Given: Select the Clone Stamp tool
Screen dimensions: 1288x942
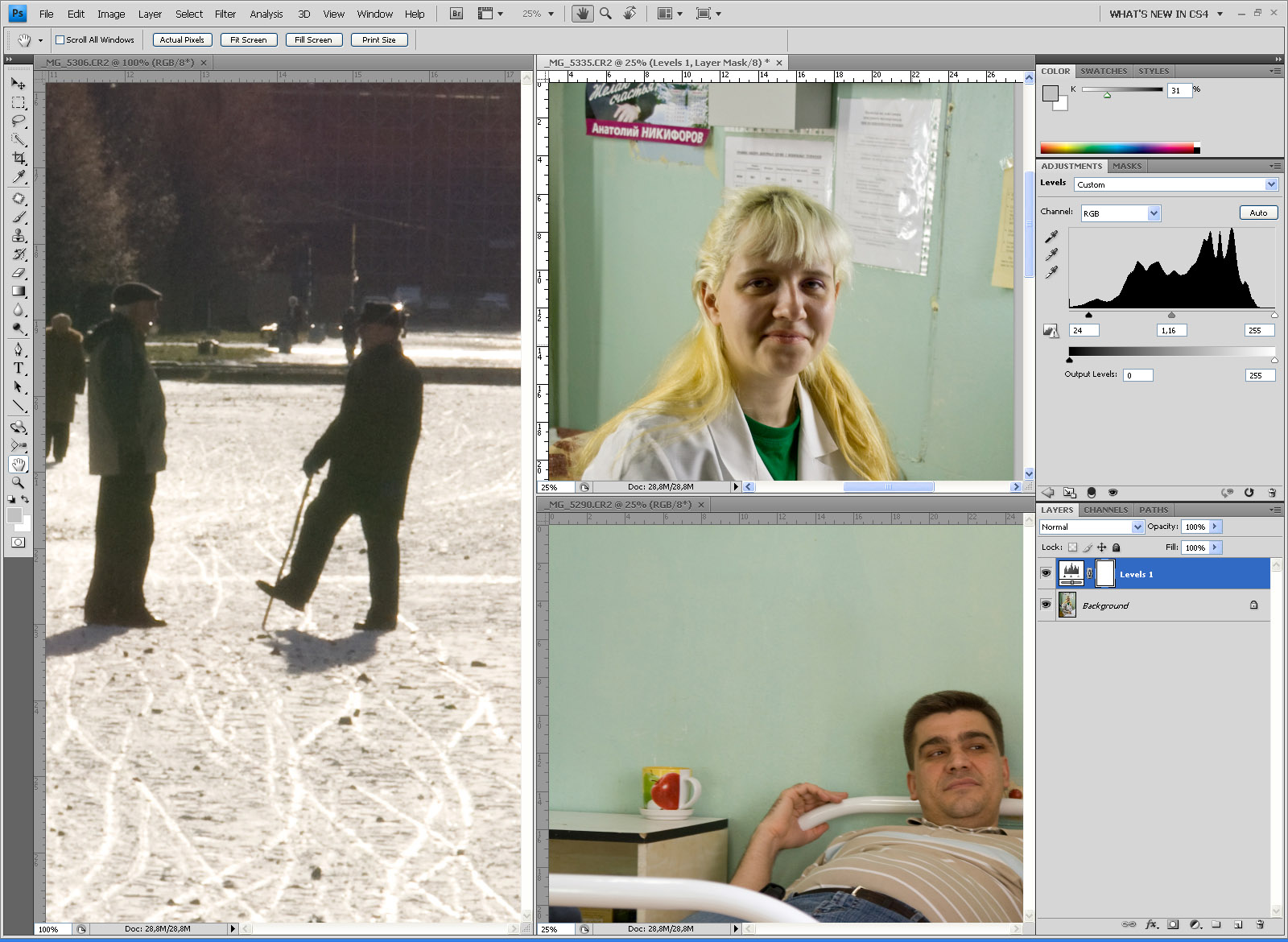Looking at the screenshot, I should pyautogui.click(x=19, y=236).
